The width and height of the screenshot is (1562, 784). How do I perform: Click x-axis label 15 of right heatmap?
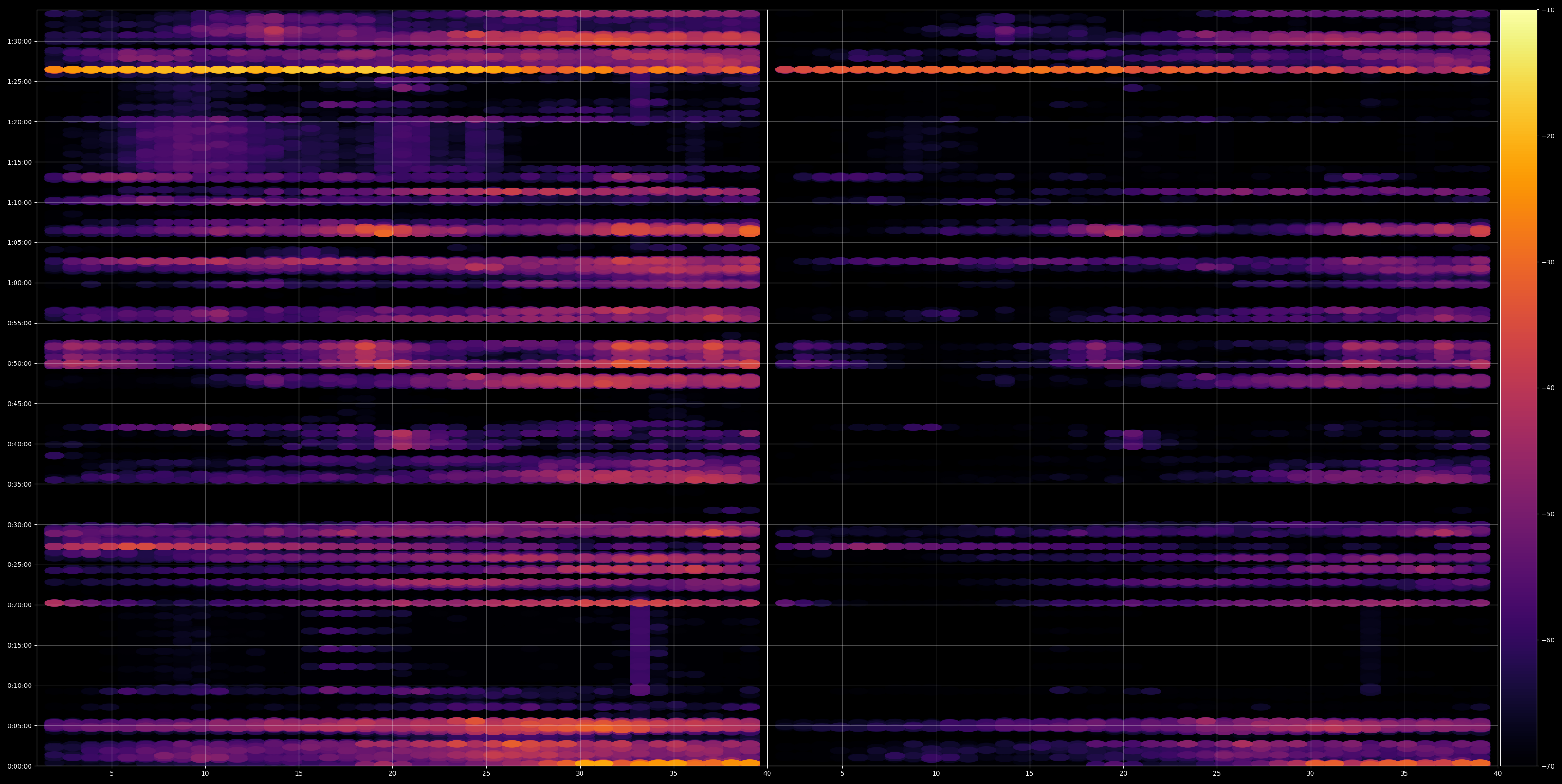[1030, 773]
